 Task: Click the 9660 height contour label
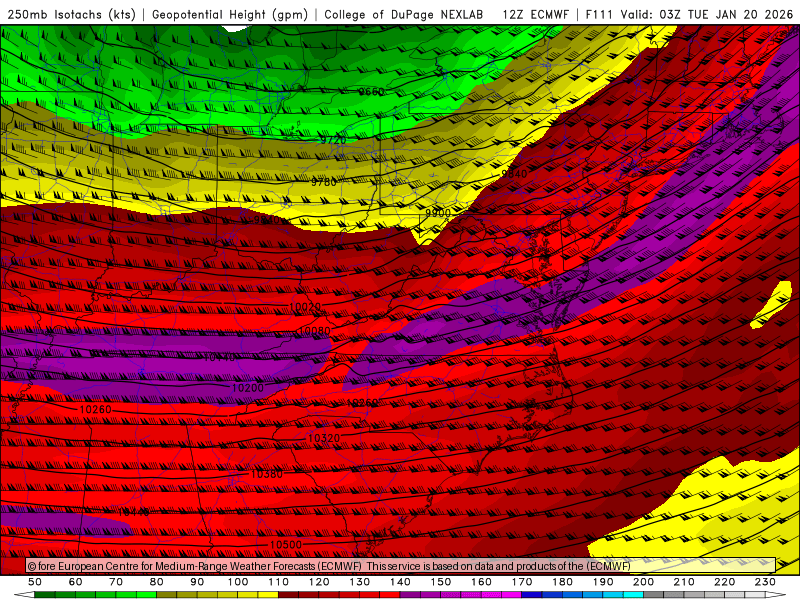371,92
